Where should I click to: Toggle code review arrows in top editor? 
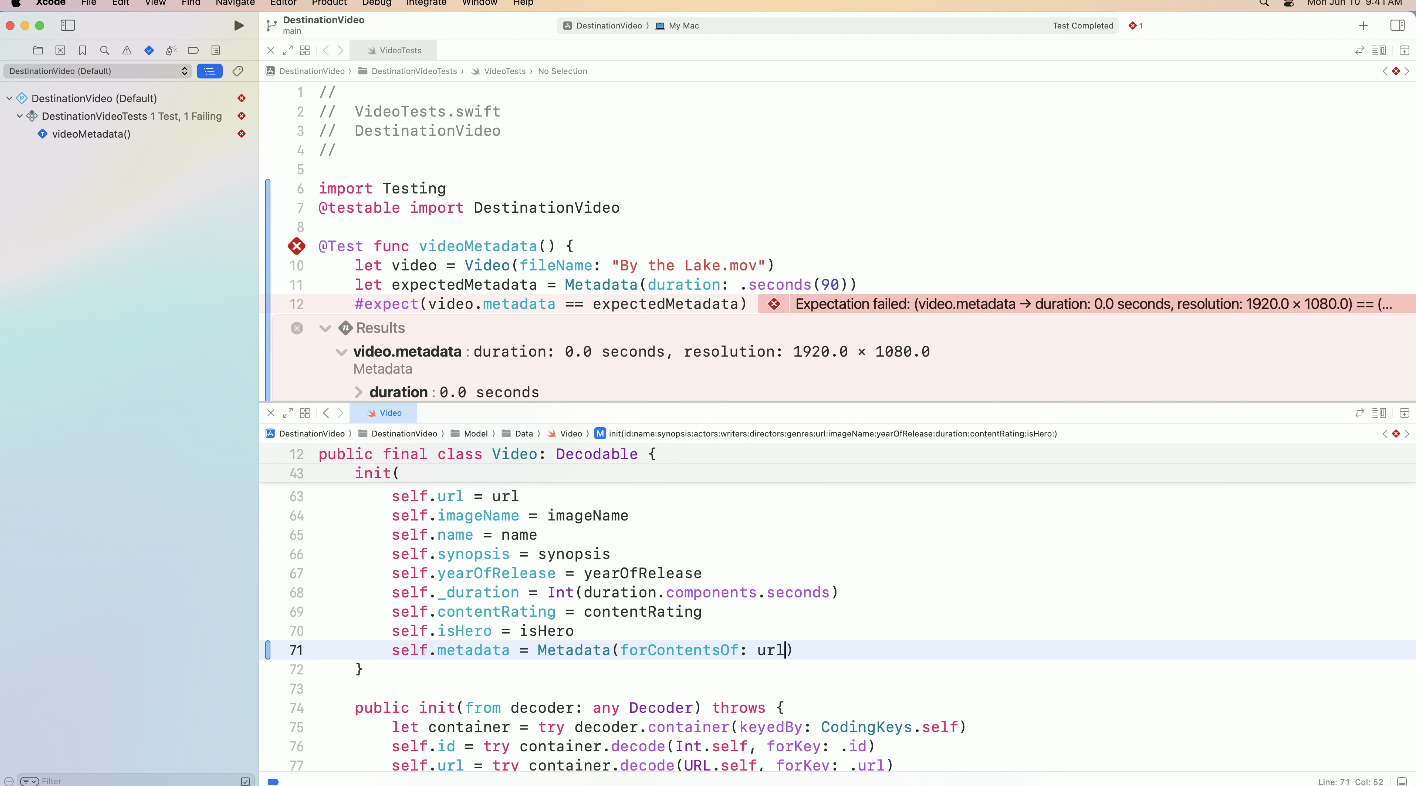(x=1360, y=50)
